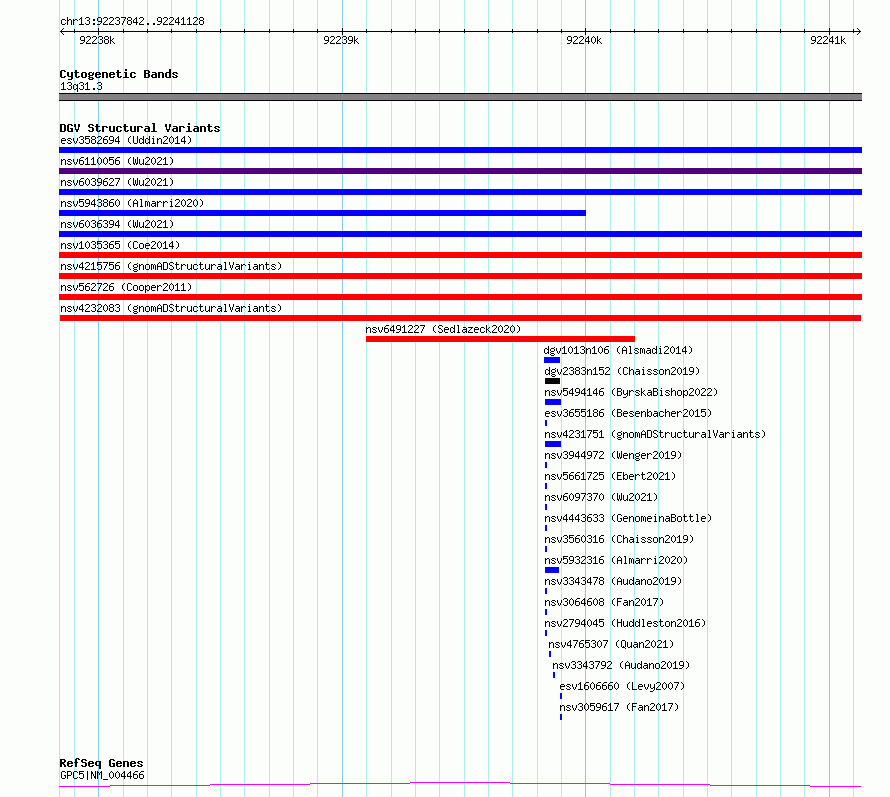Select the nsv6491227 (Sedlazeck2020) label

click(443, 329)
